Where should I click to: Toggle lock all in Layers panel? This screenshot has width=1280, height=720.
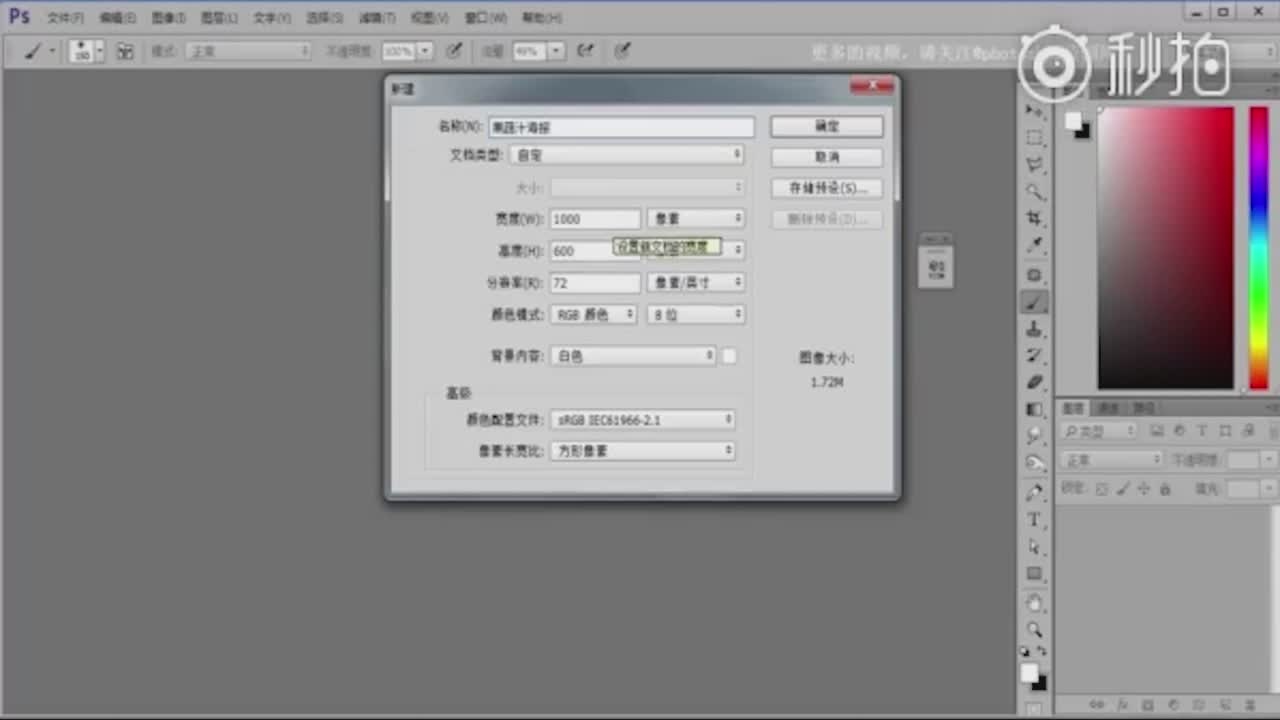1165,490
